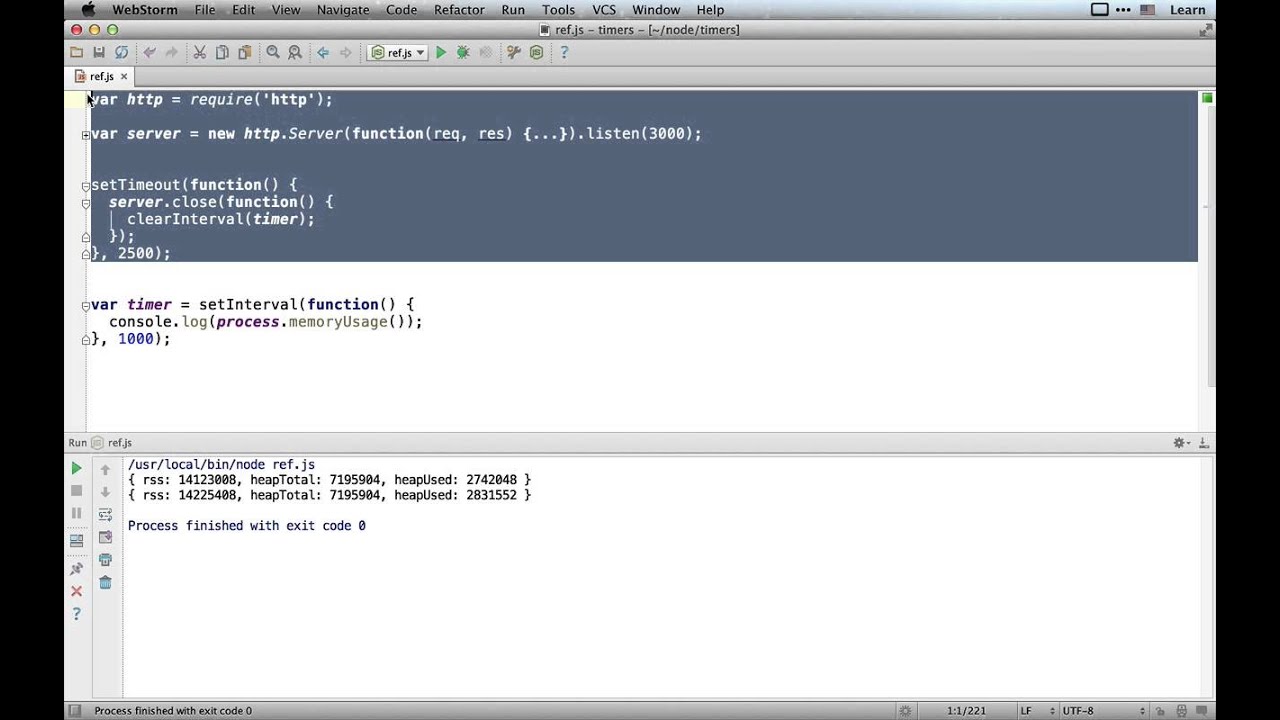Collapse the setInterval timer block
The width and height of the screenshot is (1280, 720).
(85, 306)
